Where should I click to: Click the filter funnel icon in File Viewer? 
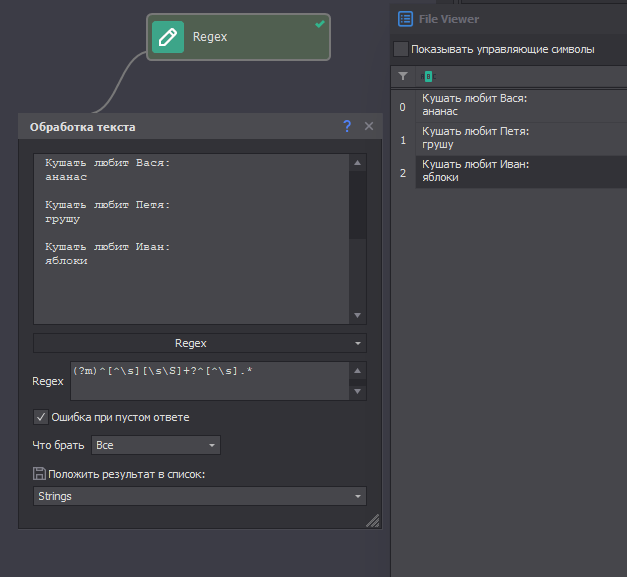403,76
